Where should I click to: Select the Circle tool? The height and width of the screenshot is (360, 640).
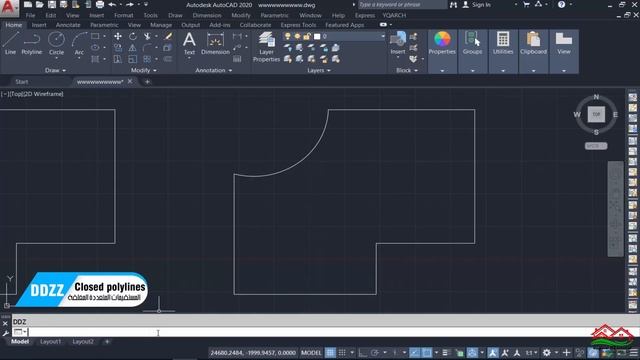pyautogui.click(x=56, y=41)
